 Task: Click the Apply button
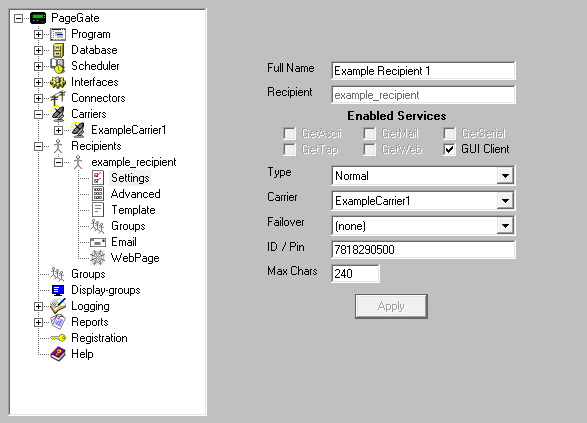point(391,306)
